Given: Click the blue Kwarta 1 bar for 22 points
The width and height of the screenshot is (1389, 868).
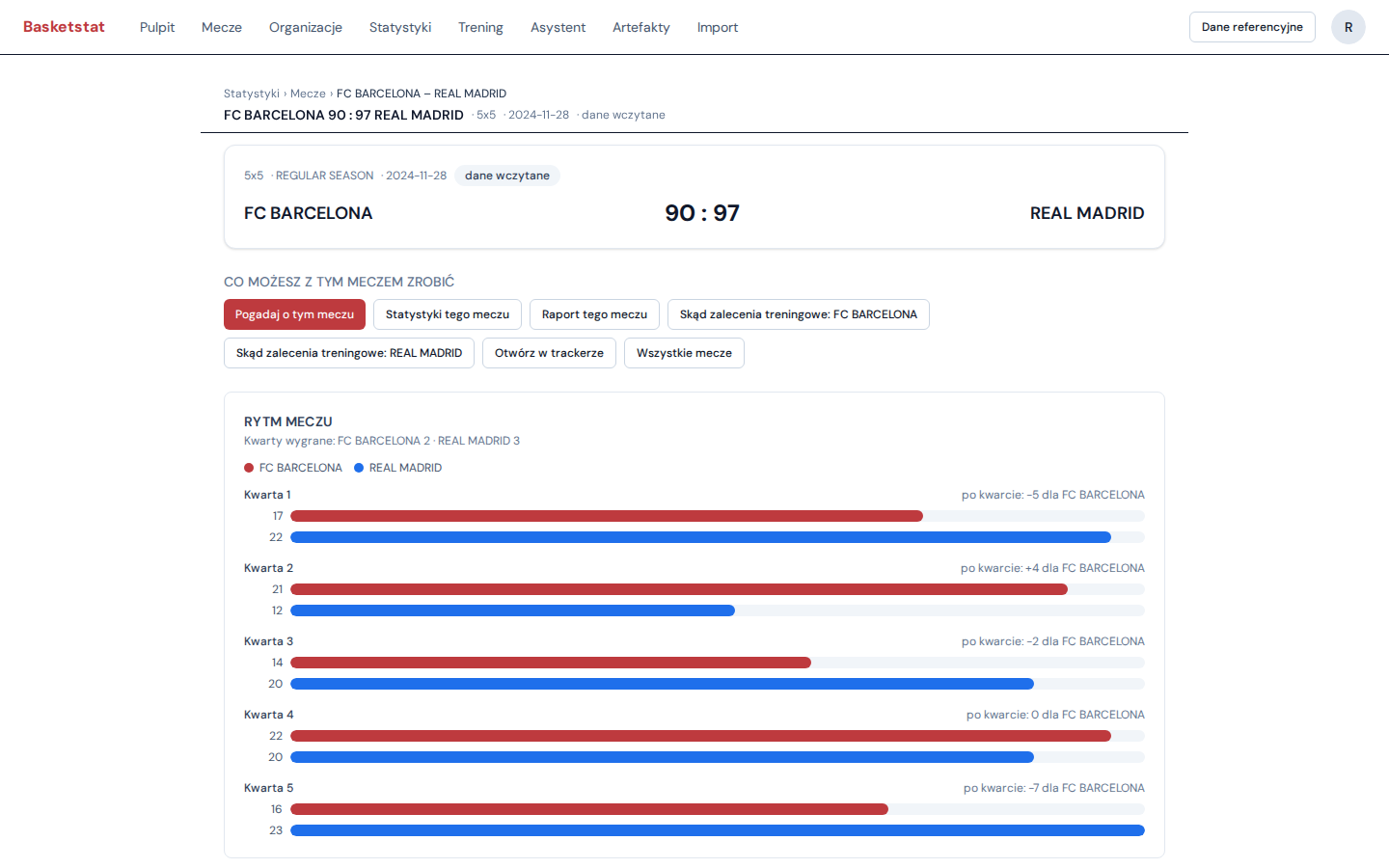Looking at the screenshot, I should [x=700, y=537].
